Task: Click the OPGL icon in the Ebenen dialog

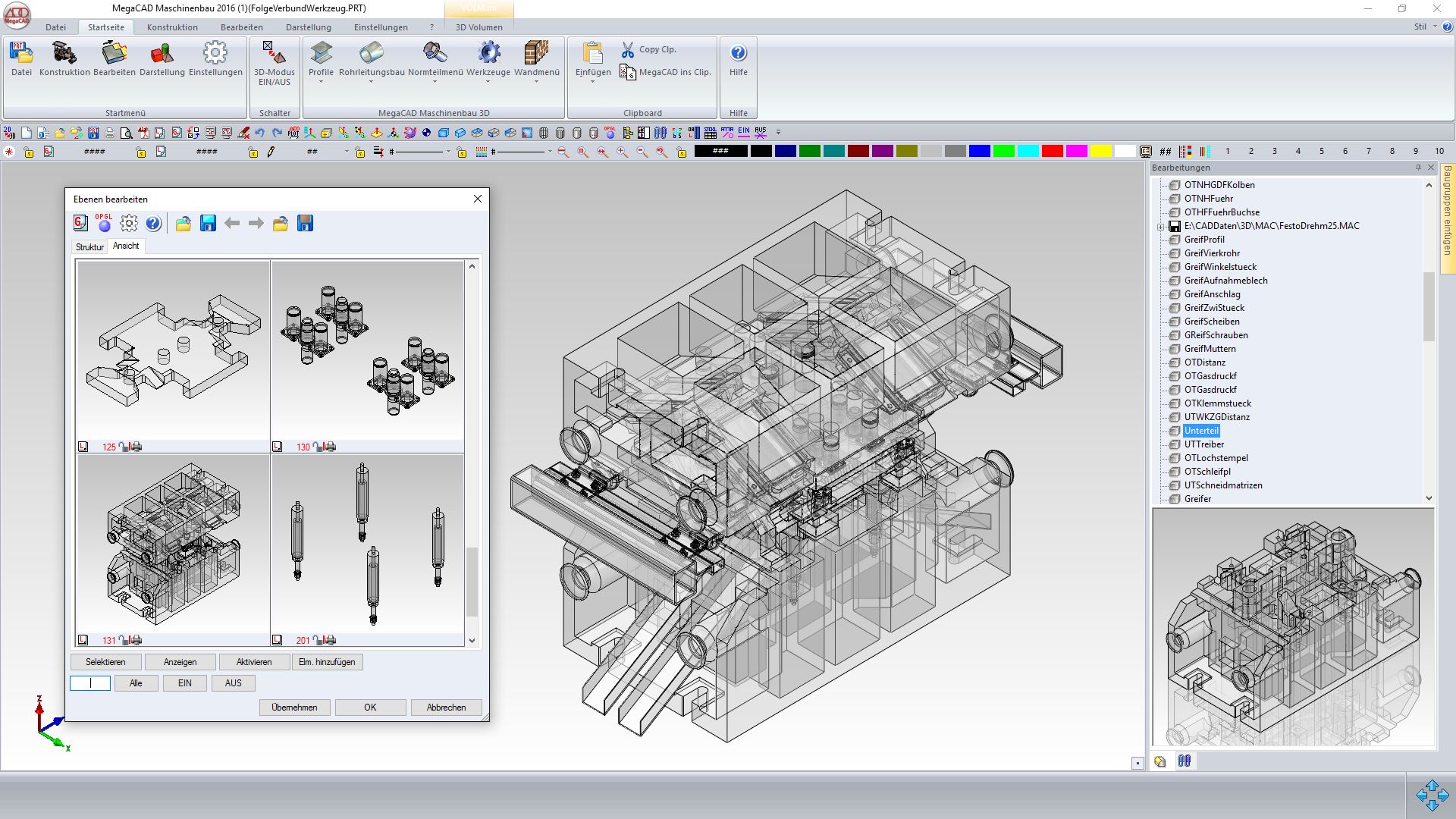Action: (x=104, y=223)
